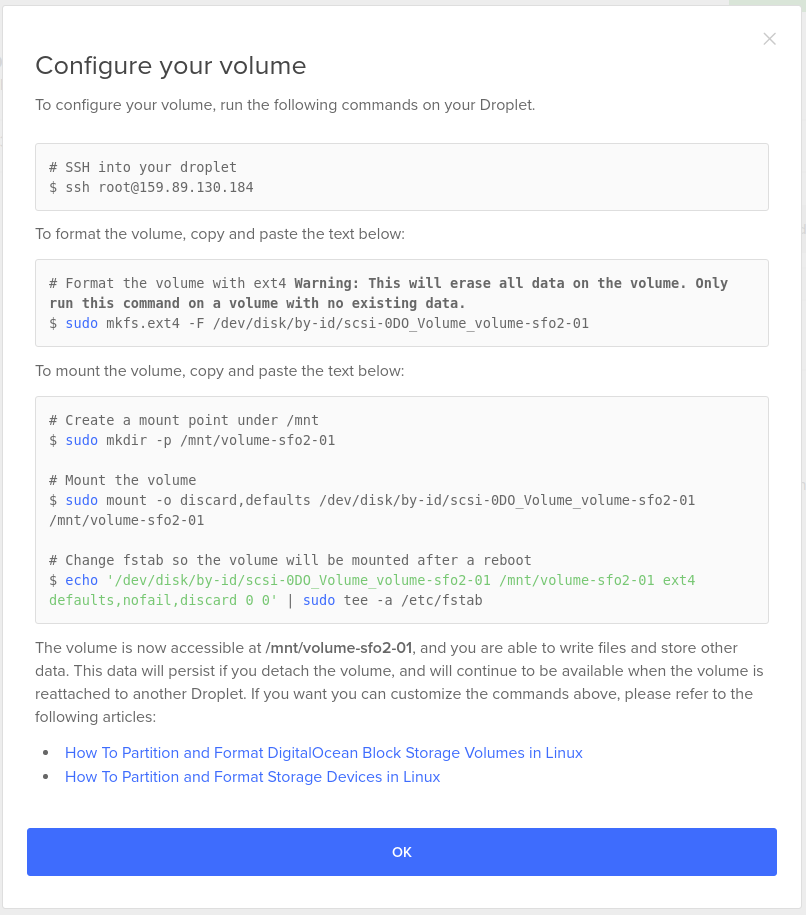806x915 pixels.
Task: Open the DigitalOcean Block Storage Volumes article link
Action: pyautogui.click(x=323, y=753)
